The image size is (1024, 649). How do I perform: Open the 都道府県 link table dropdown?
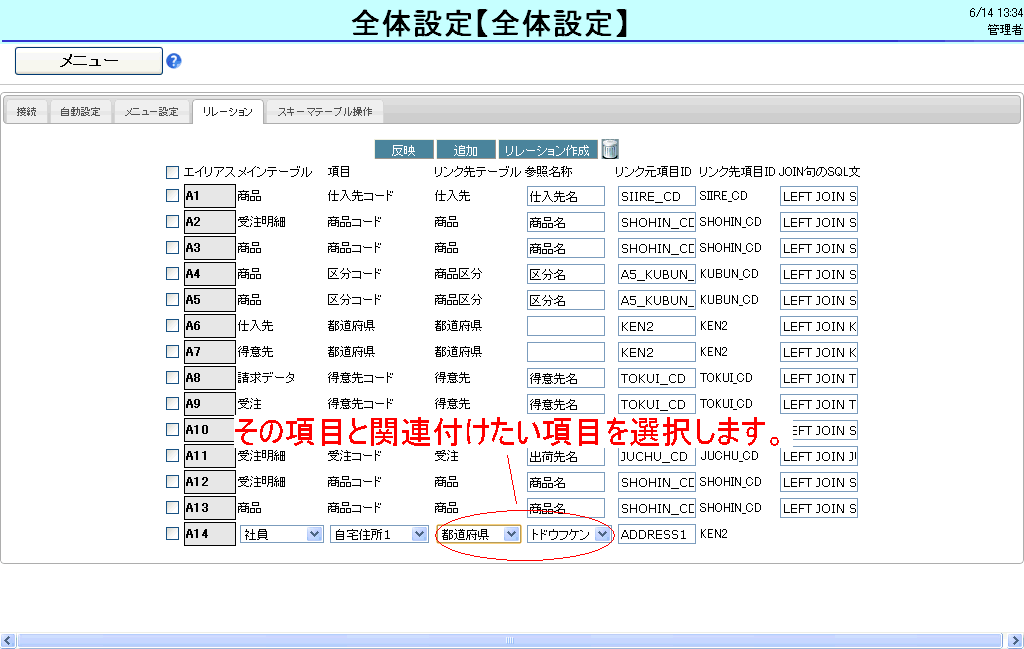[x=479, y=535]
